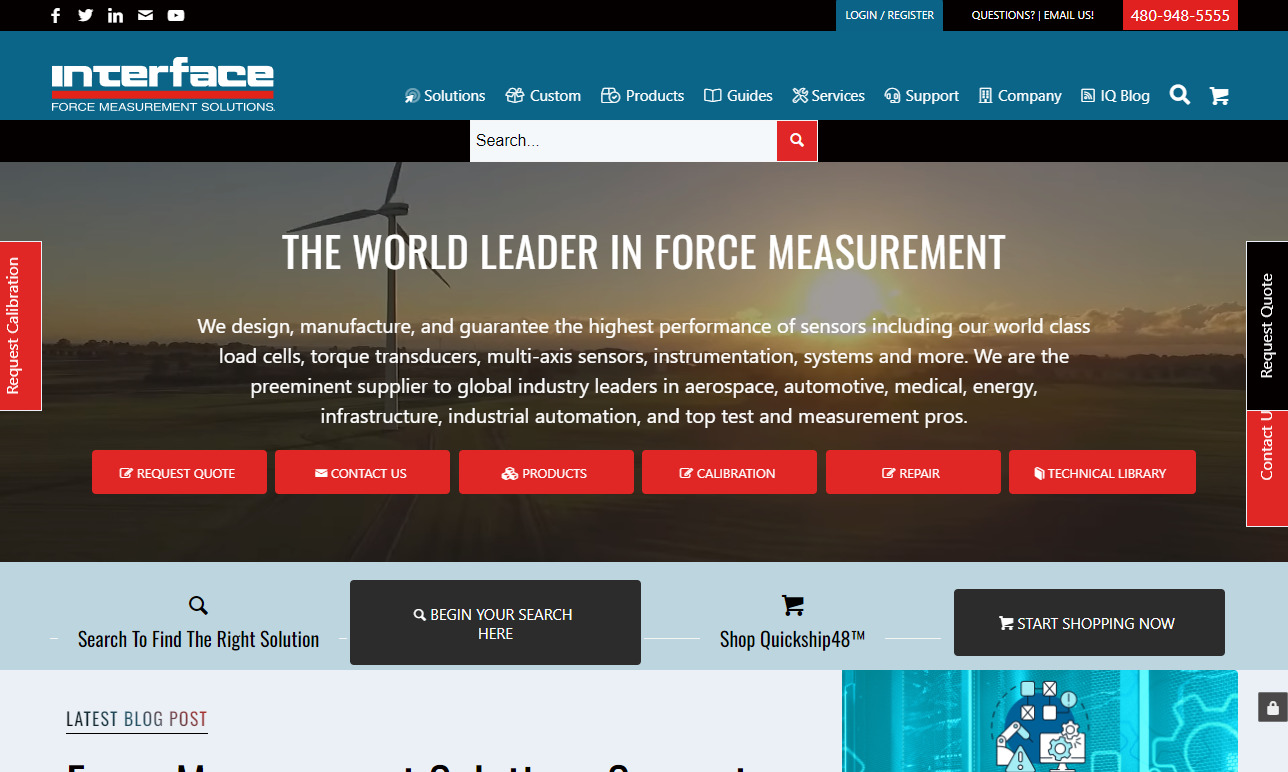Image resolution: width=1288 pixels, height=772 pixels.
Task: Click the email envelope icon
Action: (146, 15)
